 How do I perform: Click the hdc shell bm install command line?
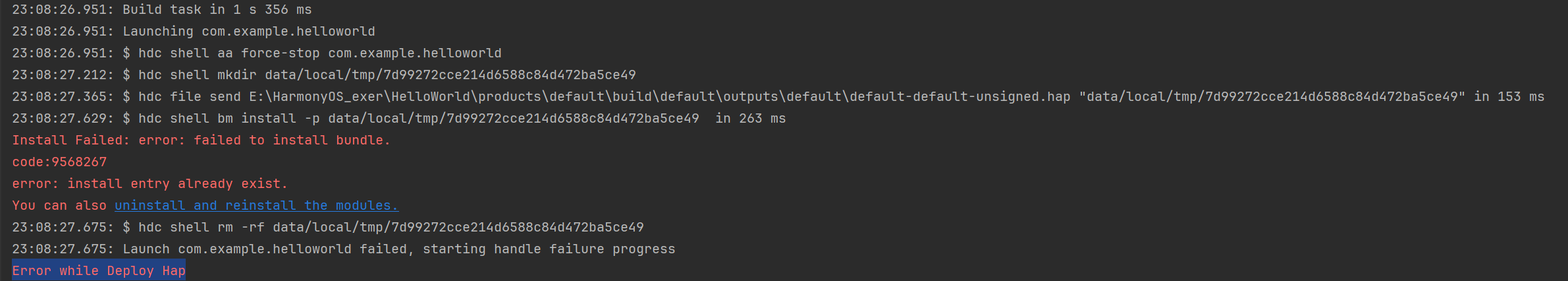(x=398, y=118)
